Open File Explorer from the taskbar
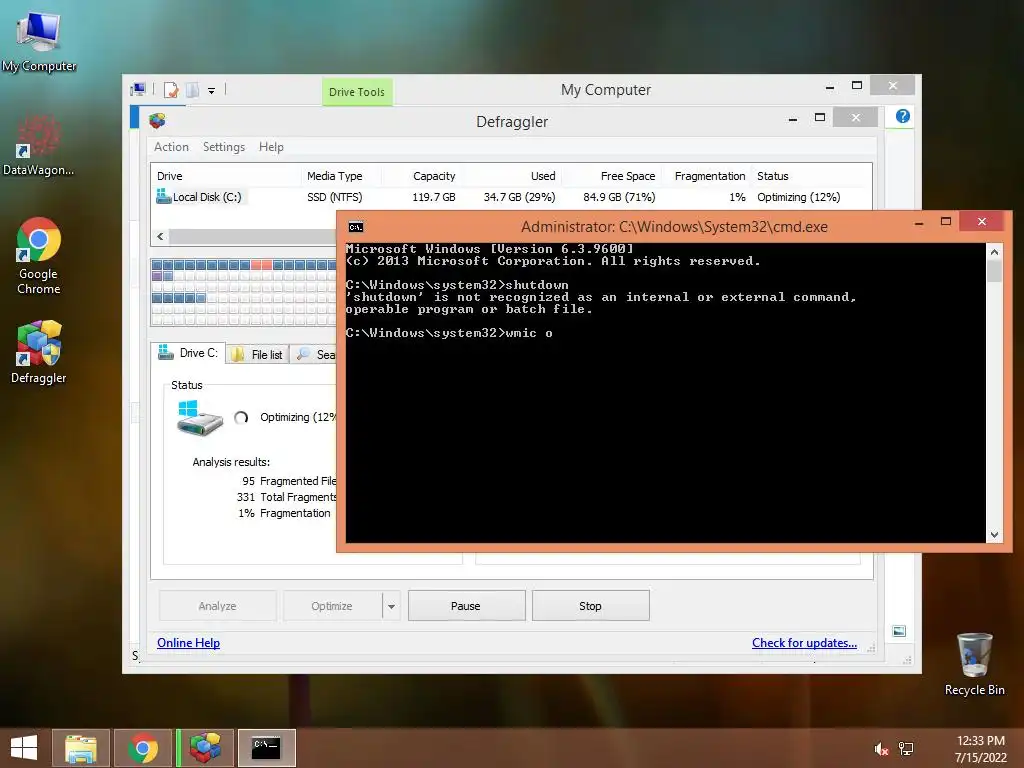 tap(80, 748)
